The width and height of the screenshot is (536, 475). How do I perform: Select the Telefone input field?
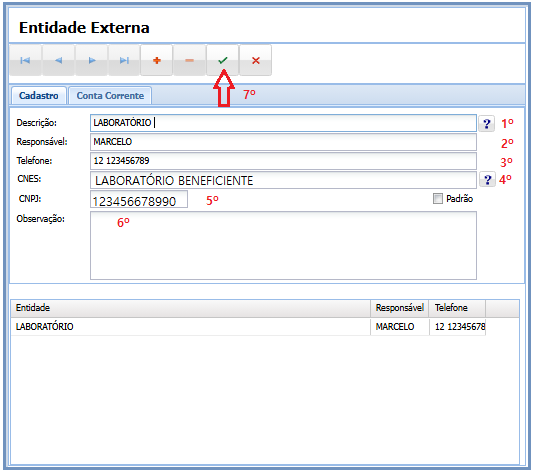[x=283, y=161]
